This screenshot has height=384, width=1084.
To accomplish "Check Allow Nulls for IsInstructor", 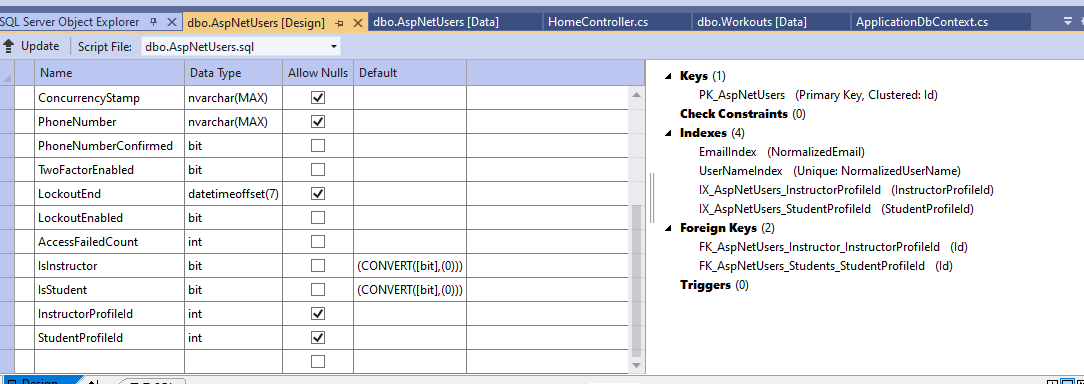I will coord(318,266).
